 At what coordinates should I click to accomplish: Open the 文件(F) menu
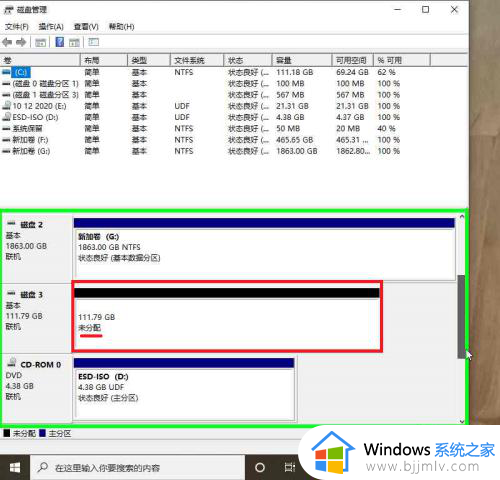pos(17,27)
